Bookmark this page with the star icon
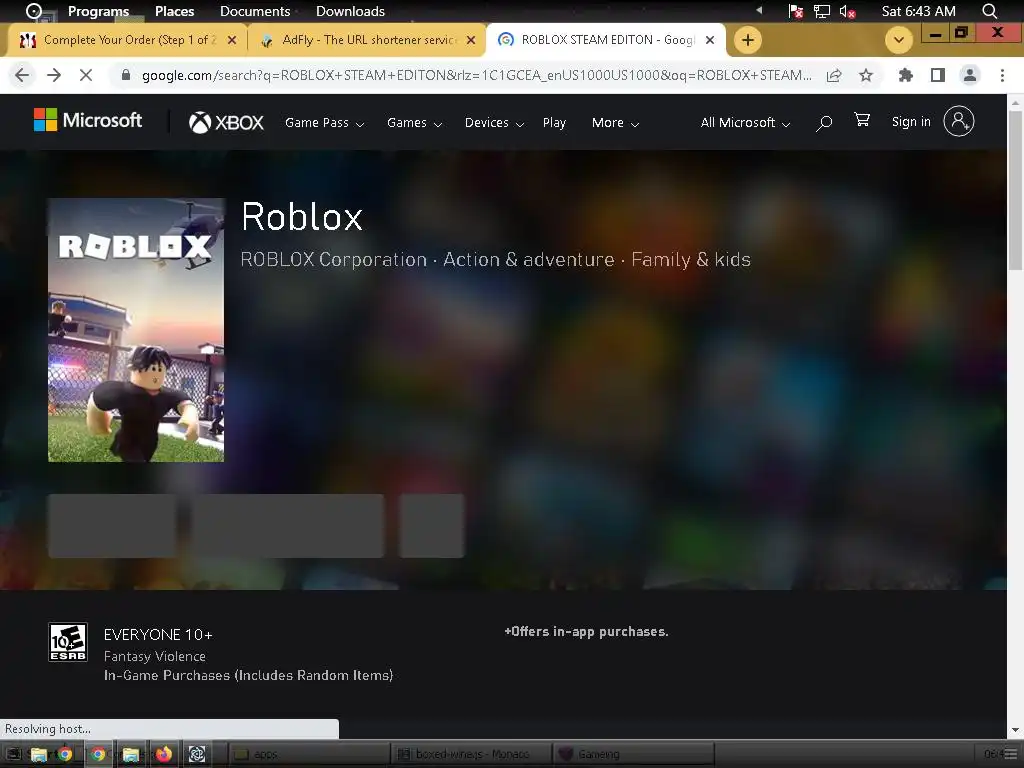The height and width of the screenshot is (768, 1024). tap(866, 76)
